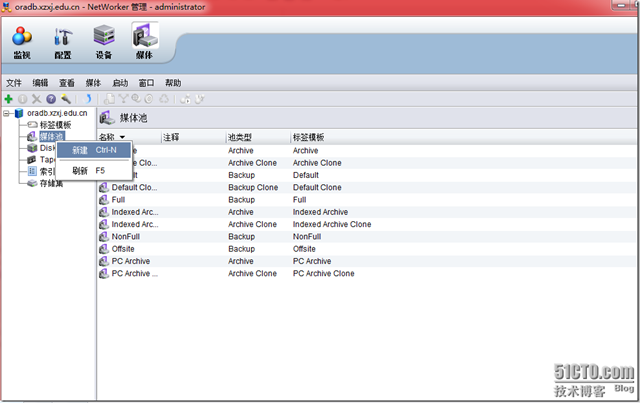Select the PC Archive pool name
The image size is (640, 403).
(131, 261)
